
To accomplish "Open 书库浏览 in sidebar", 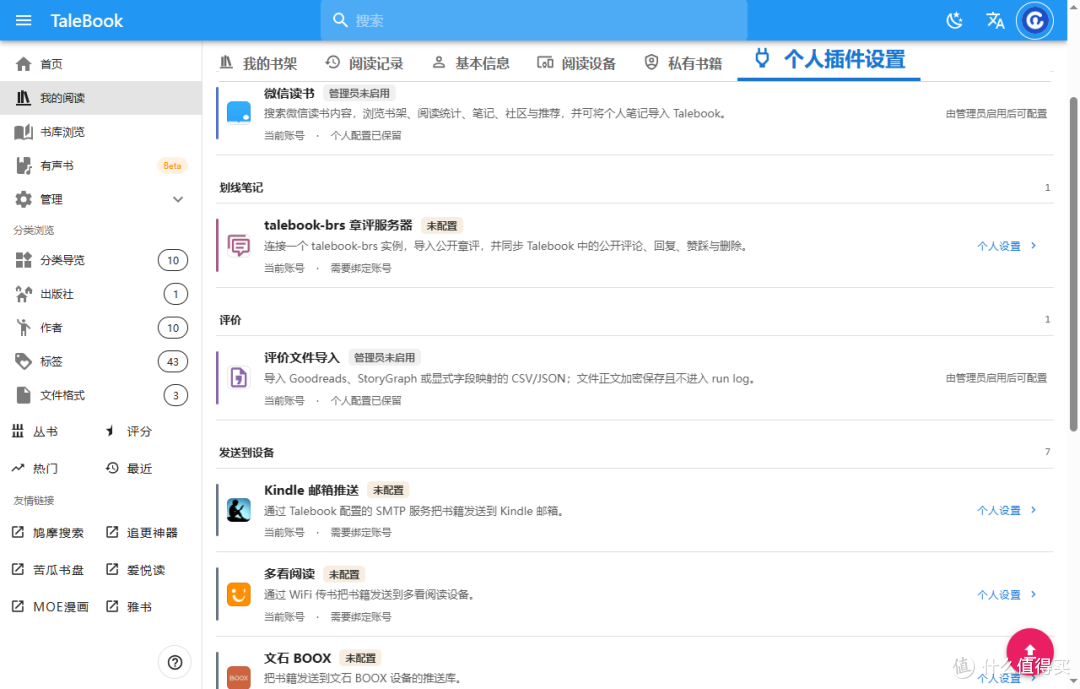I will pos(101,132).
